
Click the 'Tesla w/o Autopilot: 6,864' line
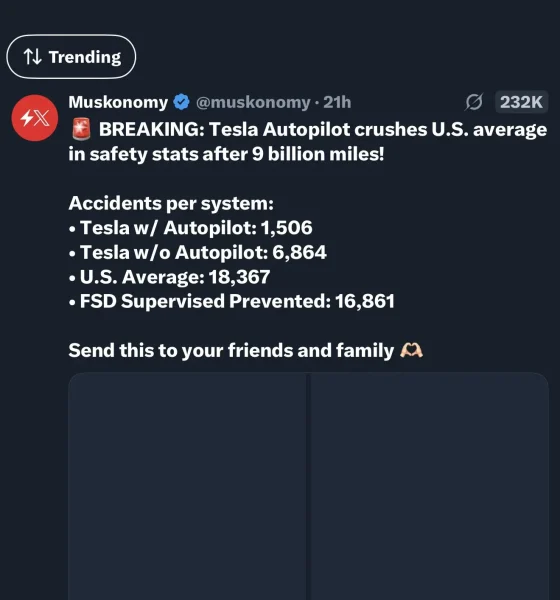point(198,252)
